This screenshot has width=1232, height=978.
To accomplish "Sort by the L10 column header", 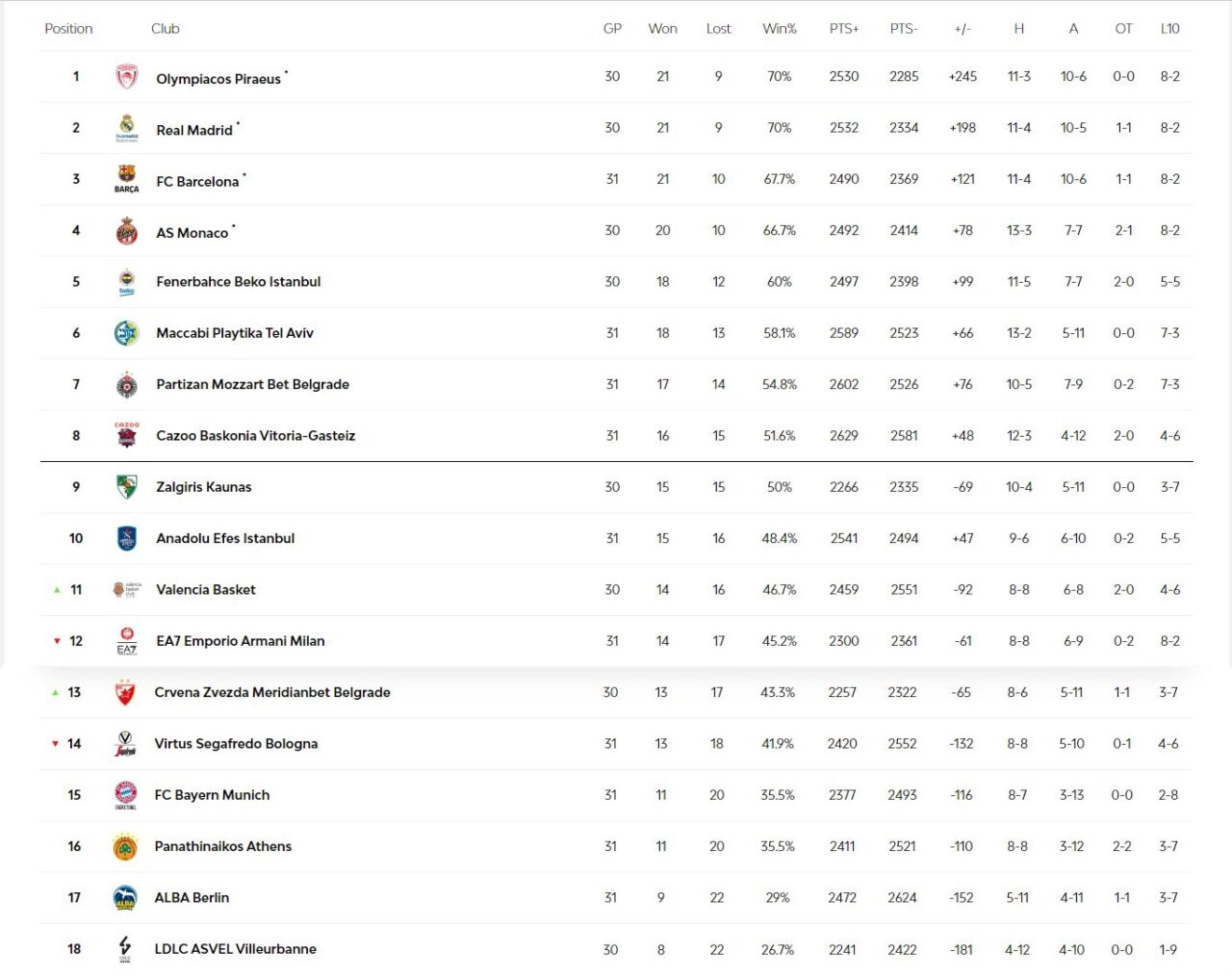I will click(1169, 29).
